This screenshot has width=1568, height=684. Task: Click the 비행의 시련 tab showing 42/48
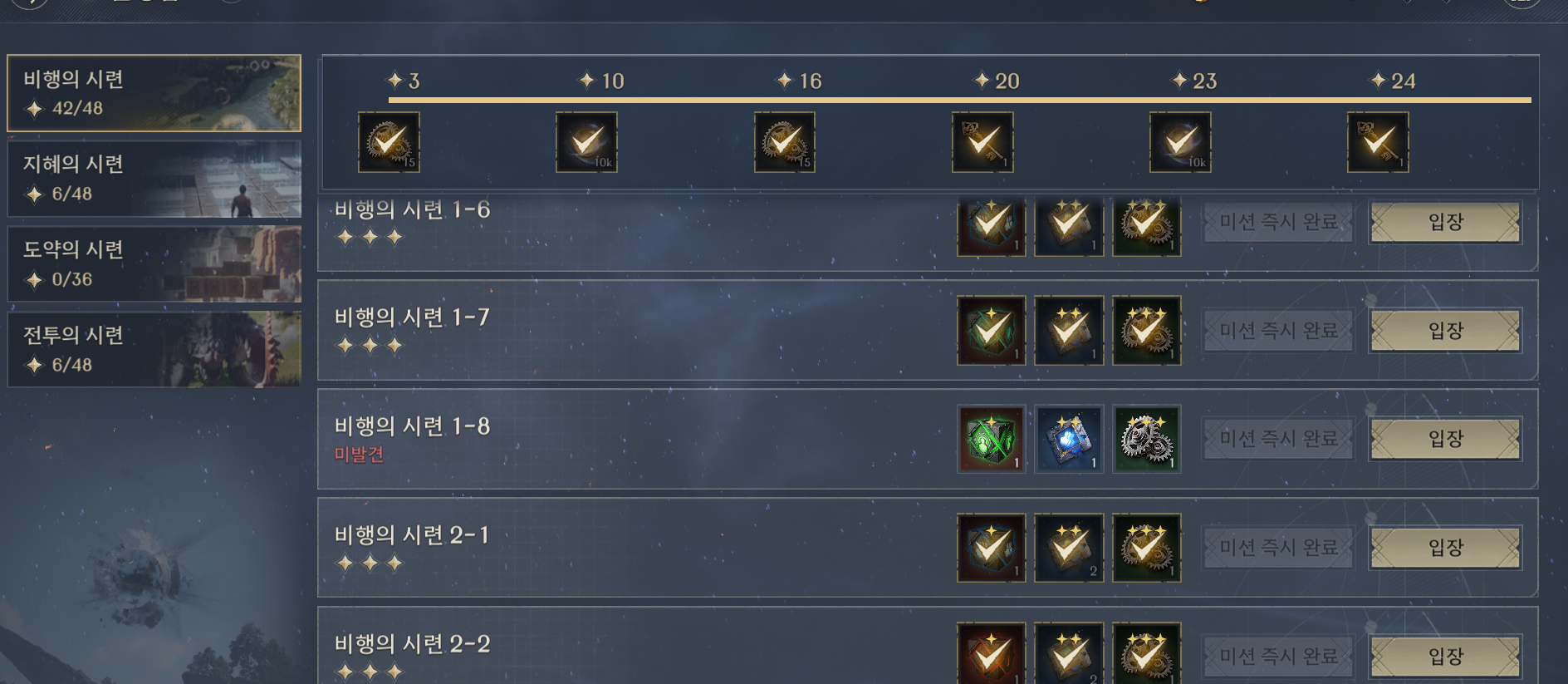coord(154,93)
